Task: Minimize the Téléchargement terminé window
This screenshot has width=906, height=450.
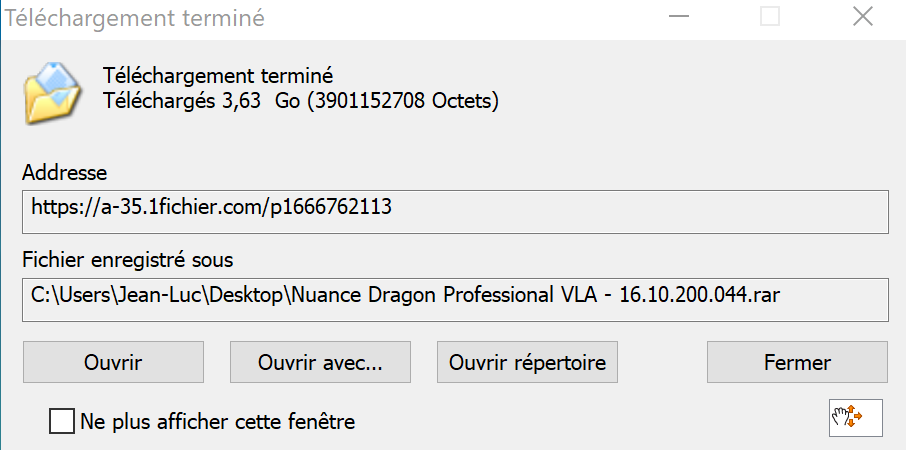Action: [679, 17]
